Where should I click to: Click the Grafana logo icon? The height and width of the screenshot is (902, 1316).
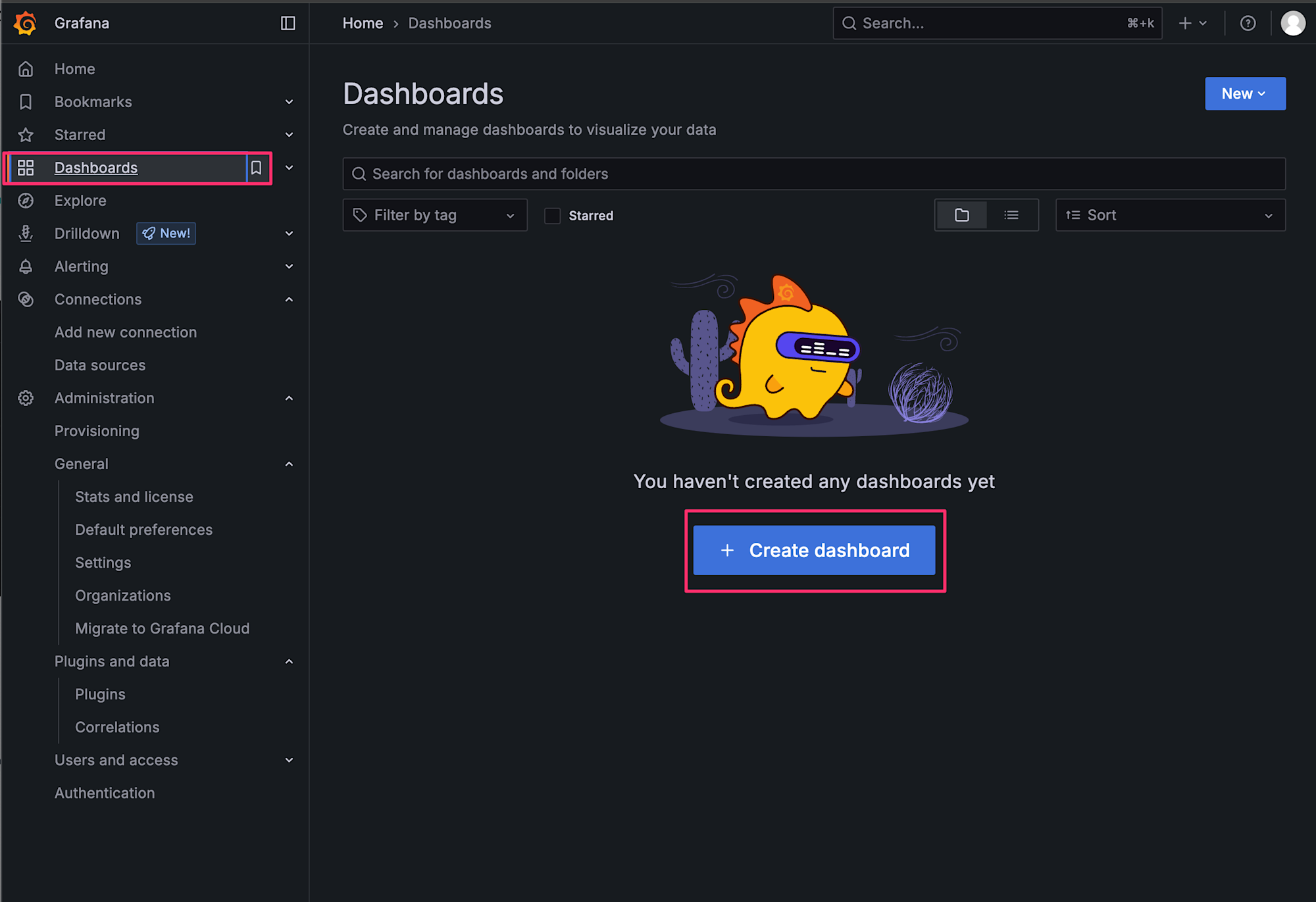26,23
